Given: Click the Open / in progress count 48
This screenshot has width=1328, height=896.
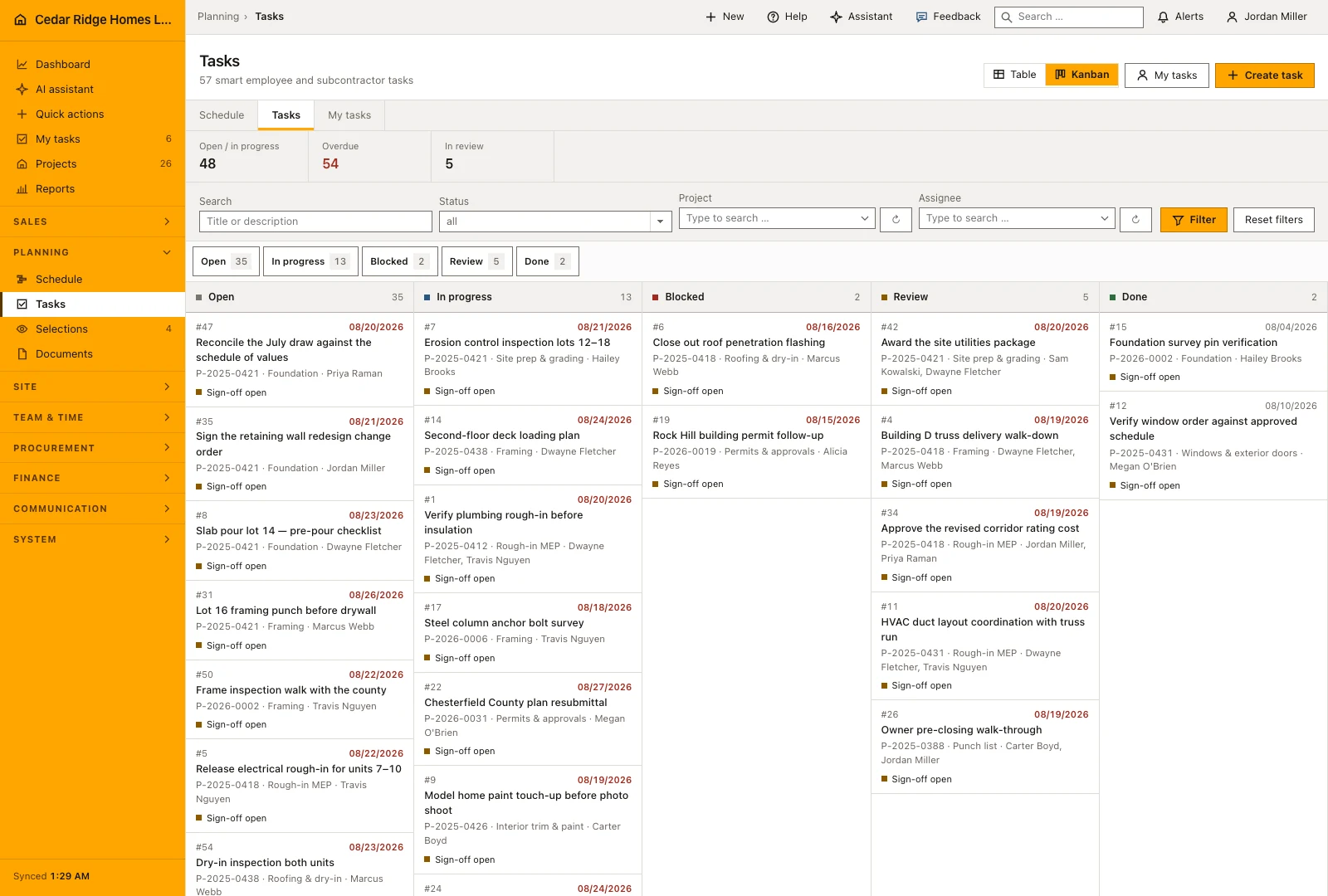Looking at the screenshot, I should tap(207, 164).
